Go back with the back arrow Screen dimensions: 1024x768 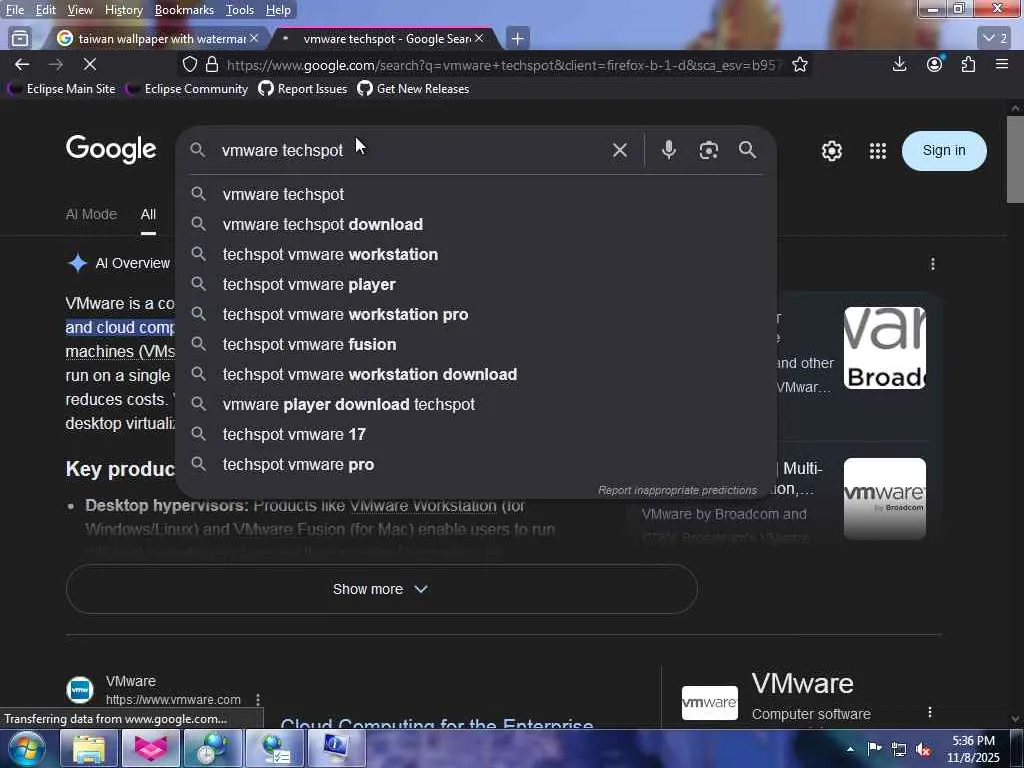[x=22, y=64]
